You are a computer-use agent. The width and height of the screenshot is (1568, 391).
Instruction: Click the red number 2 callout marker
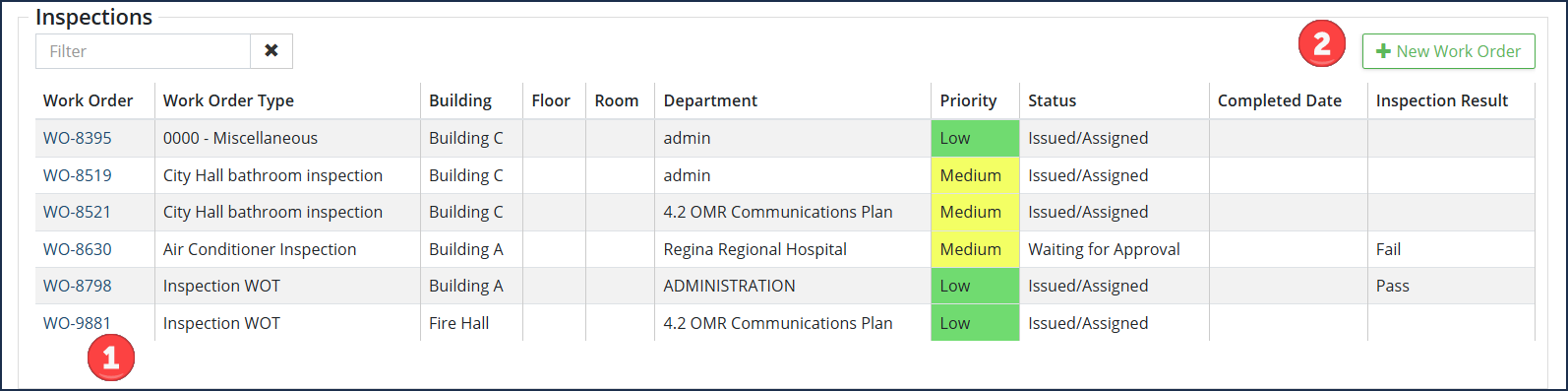tap(1322, 43)
